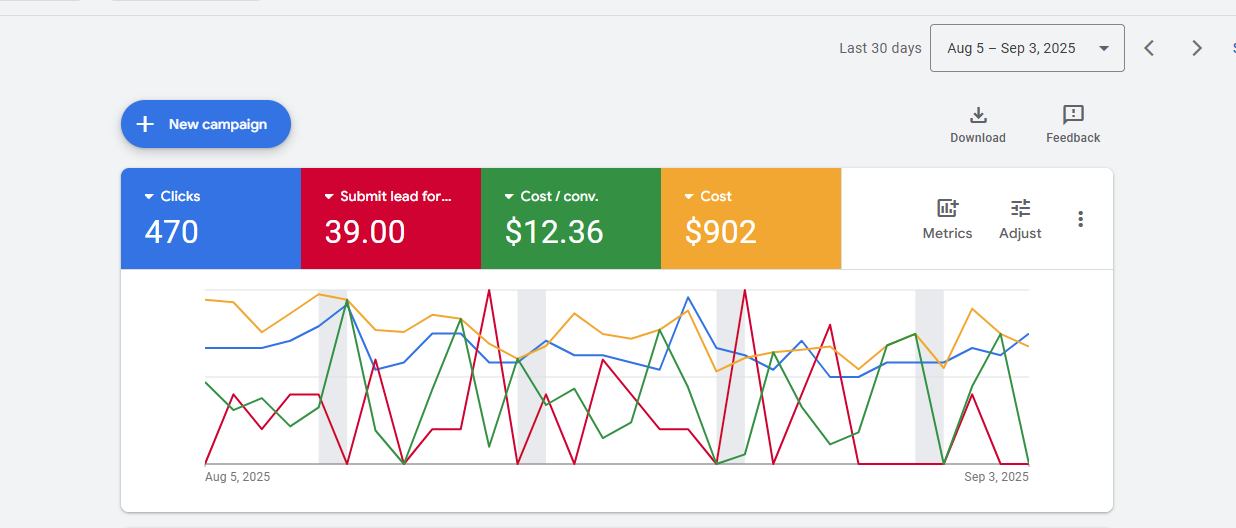Expand the Submit lead form metric dropdown
The height and width of the screenshot is (528, 1236).
click(x=329, y=197)
